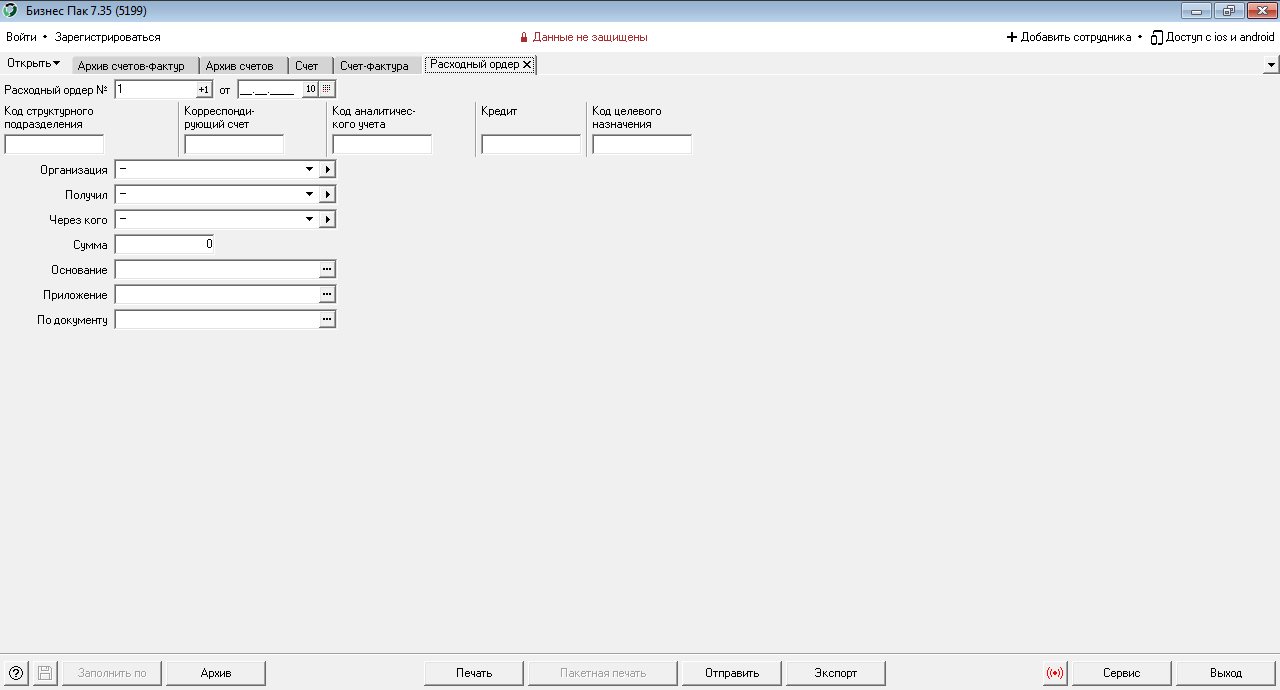The width and height of the screenshot is (1280, 690).
Task: Expand the Получил dropdown list
Action: point(309,195)
